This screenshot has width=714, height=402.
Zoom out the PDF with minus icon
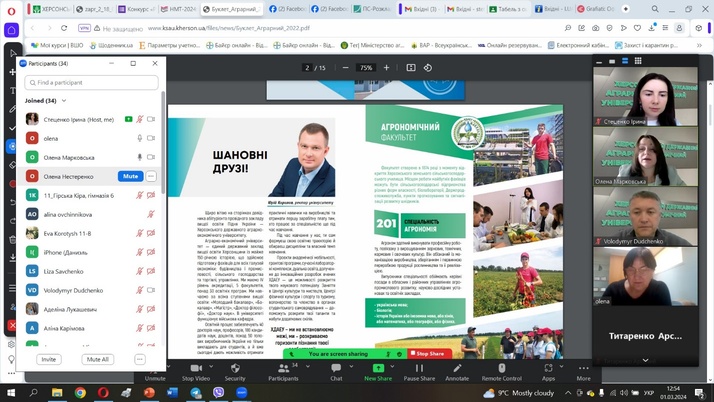click(346, 68)
